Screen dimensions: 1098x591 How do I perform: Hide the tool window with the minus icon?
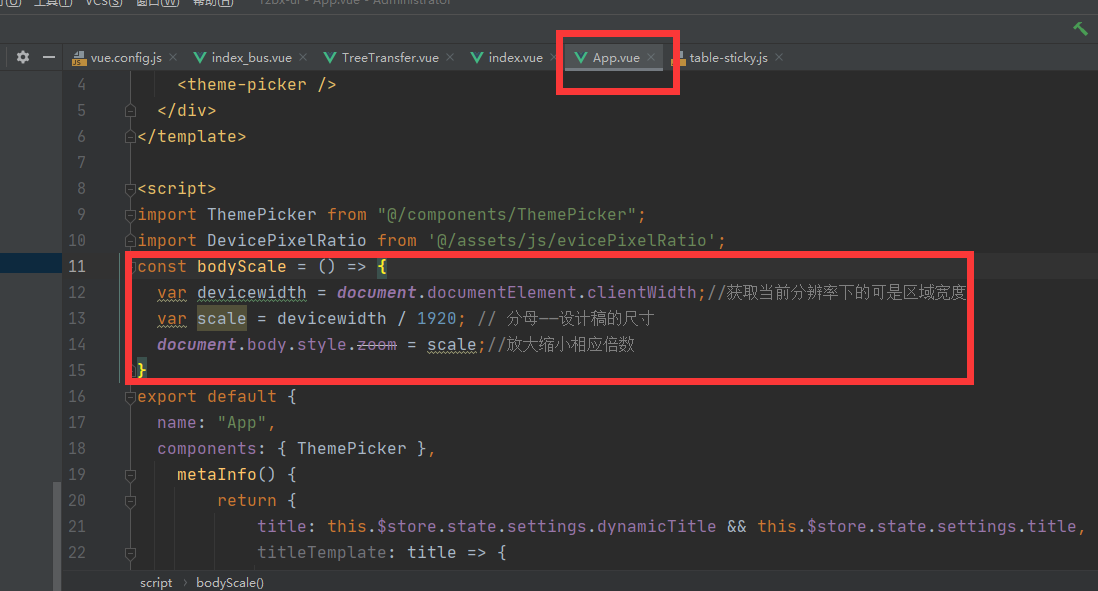48,58
